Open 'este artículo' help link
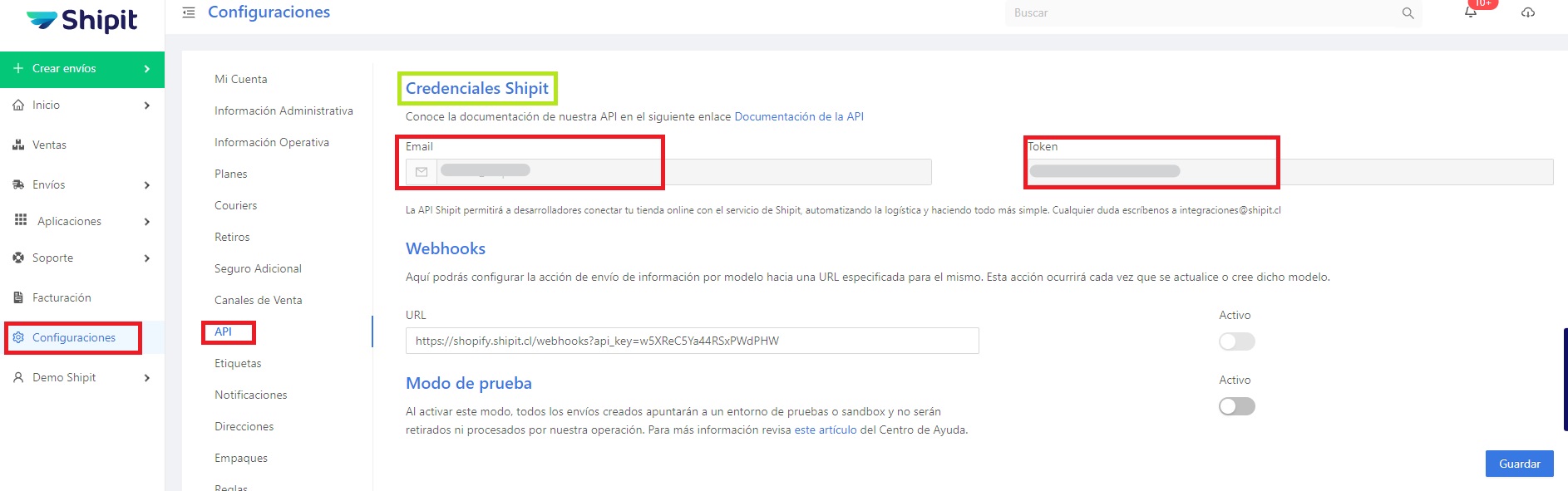Viewport: 1568px width, 491px height. [x=826, y=430]
